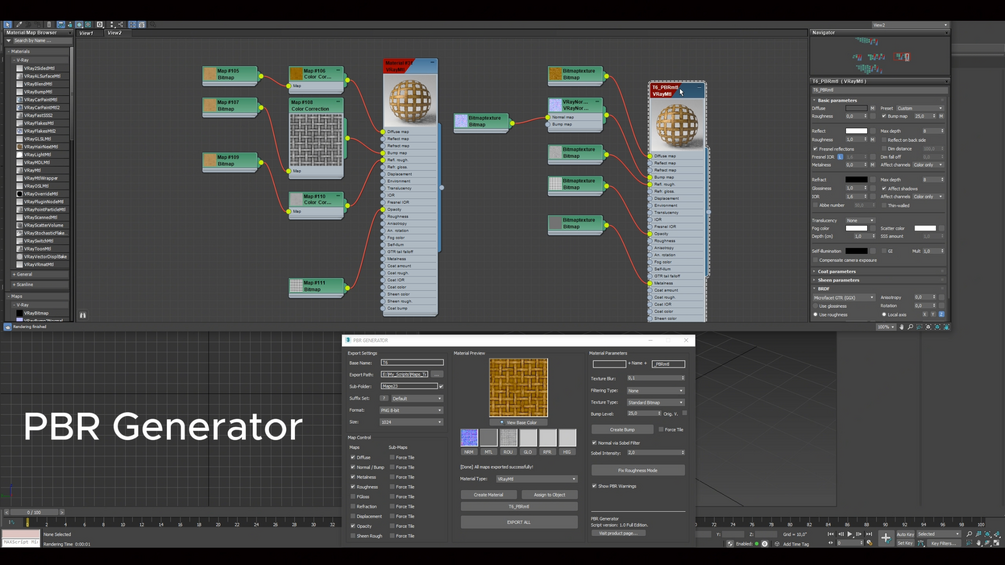Image resolution: width=1005 pixels, height=565 pixels.
Task: Click the binoculars search icon in node view
Action: pyautogui.click(x=83, y=315)
